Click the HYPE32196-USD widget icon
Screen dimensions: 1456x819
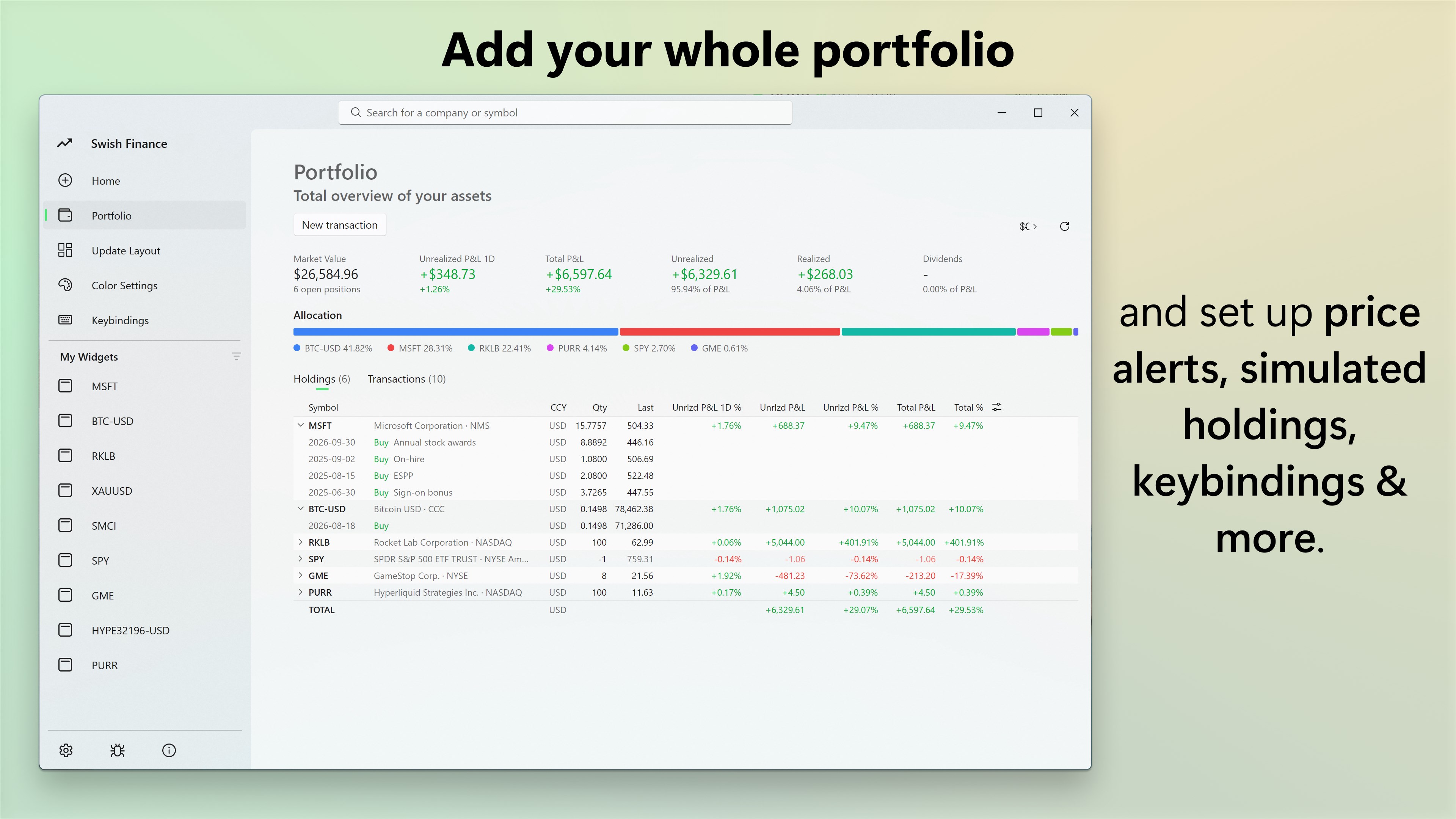coord(65,630)
